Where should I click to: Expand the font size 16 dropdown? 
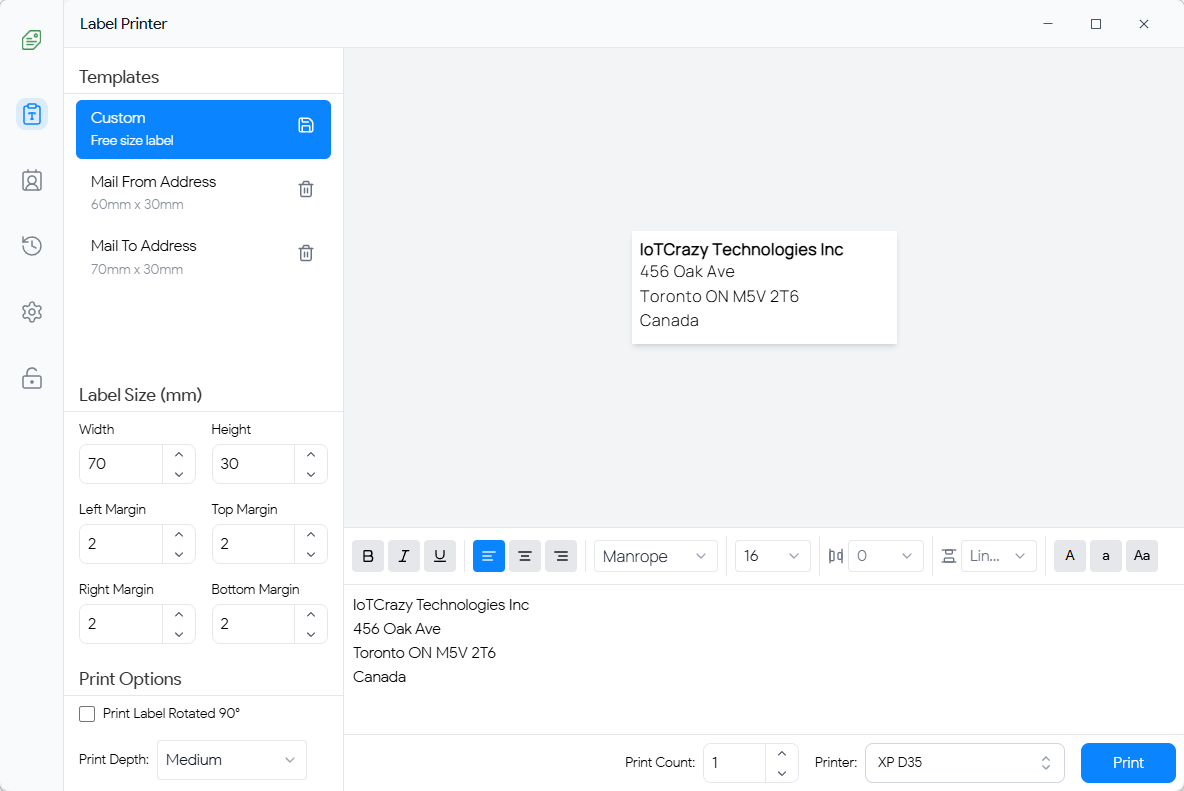[772, 556]
